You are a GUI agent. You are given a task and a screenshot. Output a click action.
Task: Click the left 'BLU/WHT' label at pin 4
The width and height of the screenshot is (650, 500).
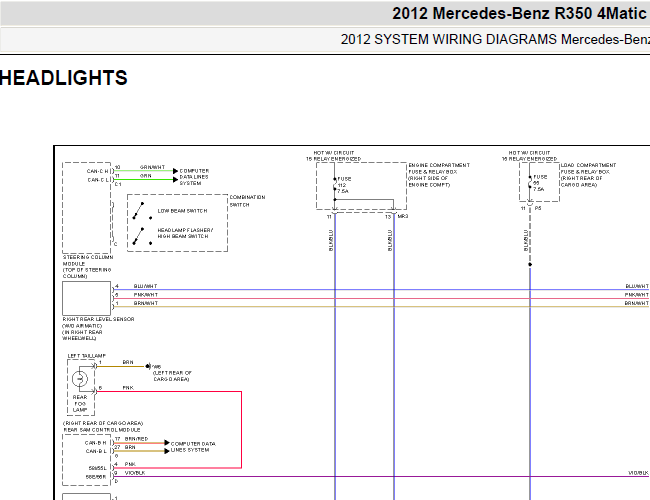(x=146, y=286)
